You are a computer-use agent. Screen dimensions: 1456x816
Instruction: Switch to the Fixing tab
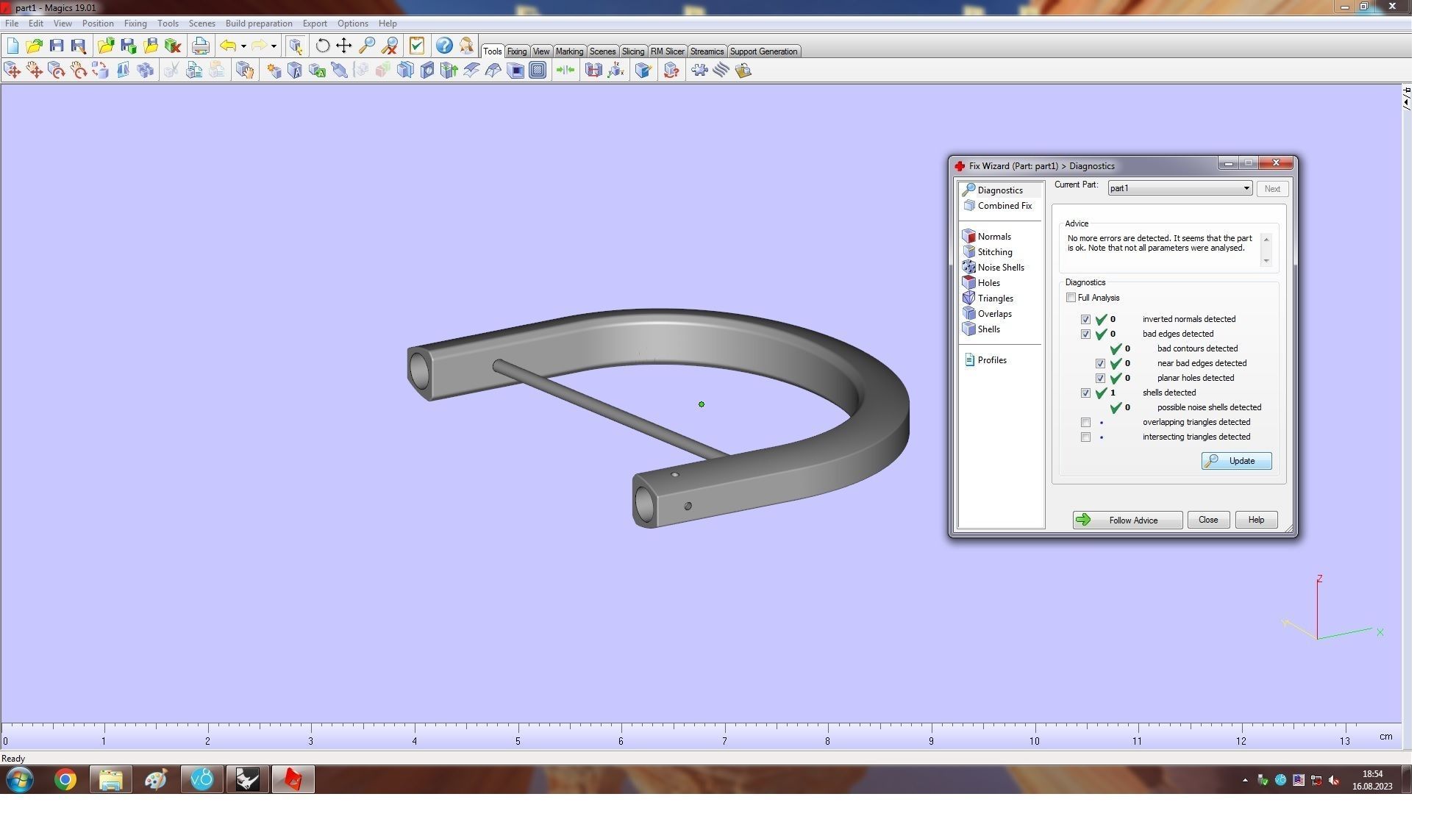click(x=516, y=51)
